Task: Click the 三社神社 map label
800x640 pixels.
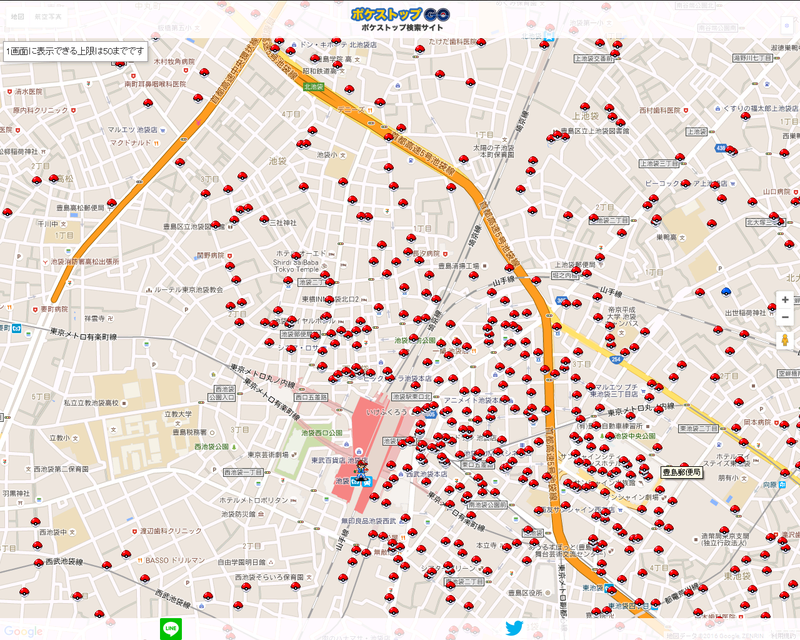Action: [283, 223]
